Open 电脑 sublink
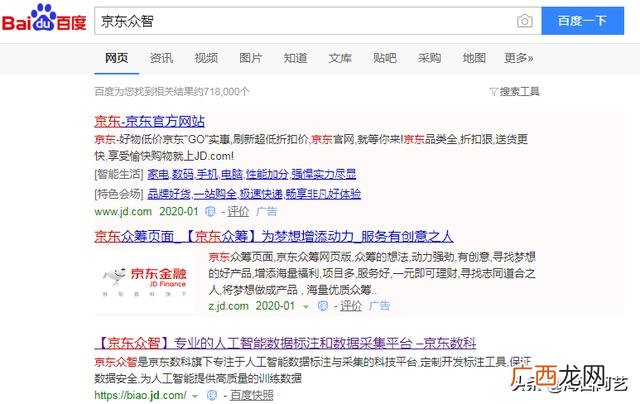Image resolution: width=640 pixels, height=404 pixels. [x=231, y=175]
